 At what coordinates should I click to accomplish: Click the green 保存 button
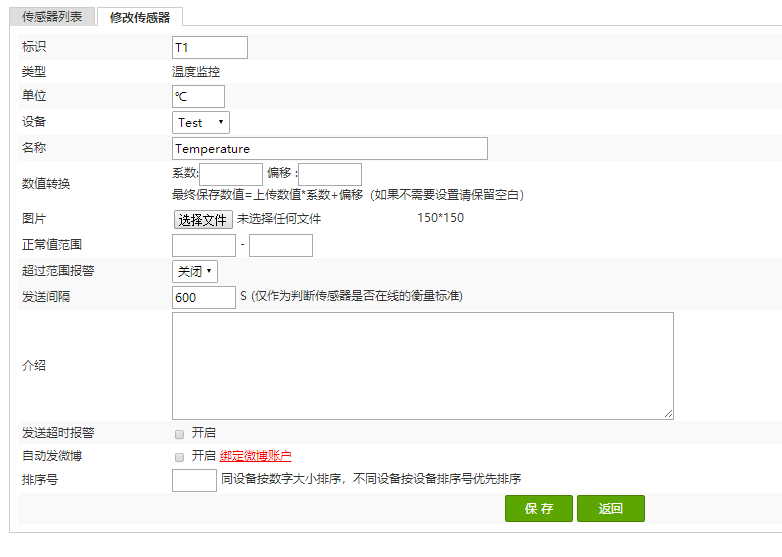(x=539, y=509)
